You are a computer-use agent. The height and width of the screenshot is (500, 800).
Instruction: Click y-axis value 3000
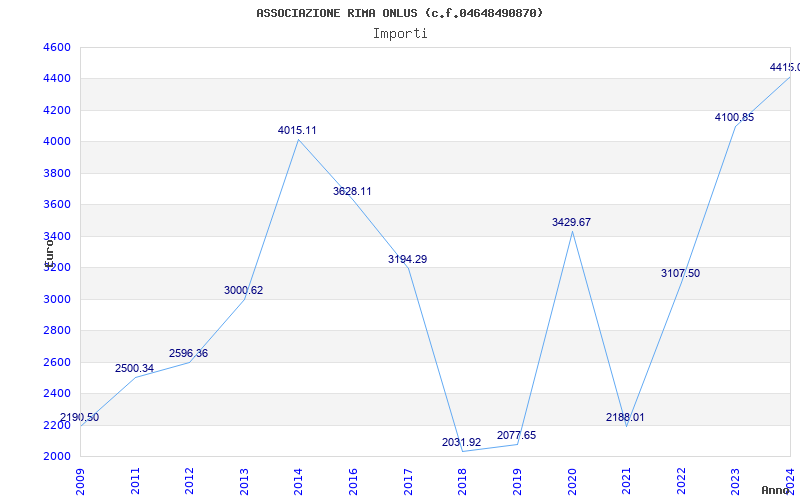[57, 299]
